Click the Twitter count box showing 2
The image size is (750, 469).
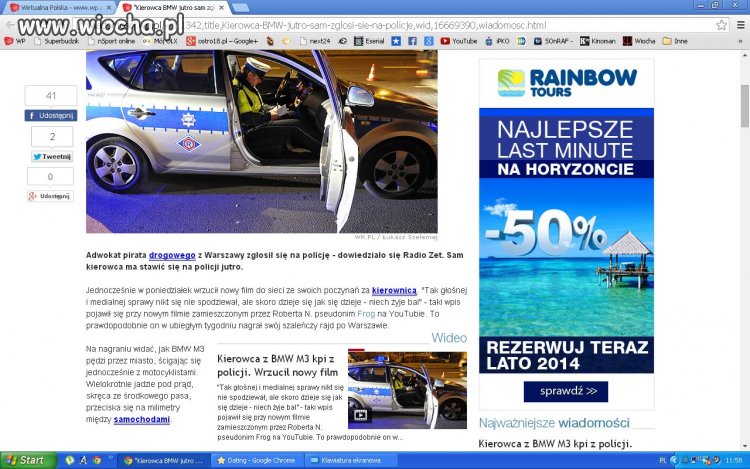(x=52, y=137)
